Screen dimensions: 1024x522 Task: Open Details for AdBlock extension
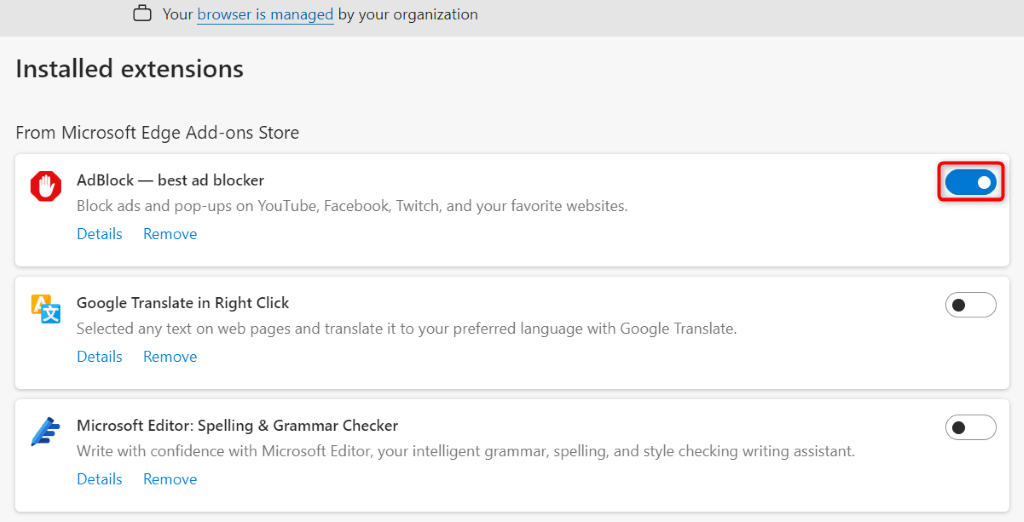pyautogui.click(x=99, y=234)
